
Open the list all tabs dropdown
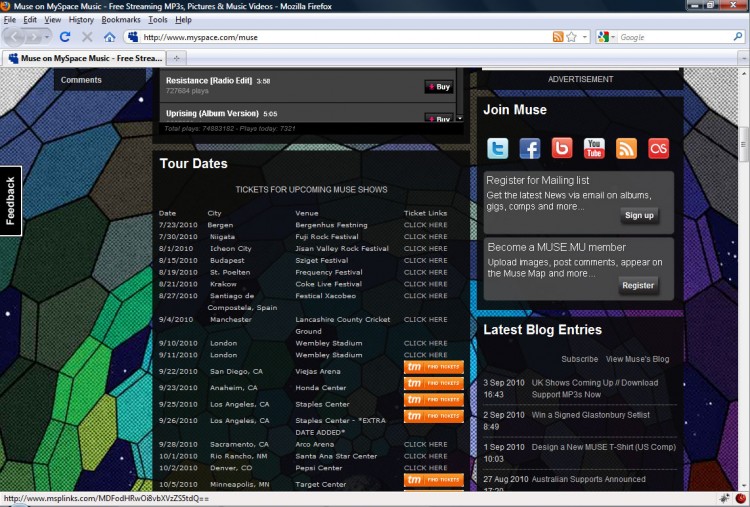click(744, 58)
